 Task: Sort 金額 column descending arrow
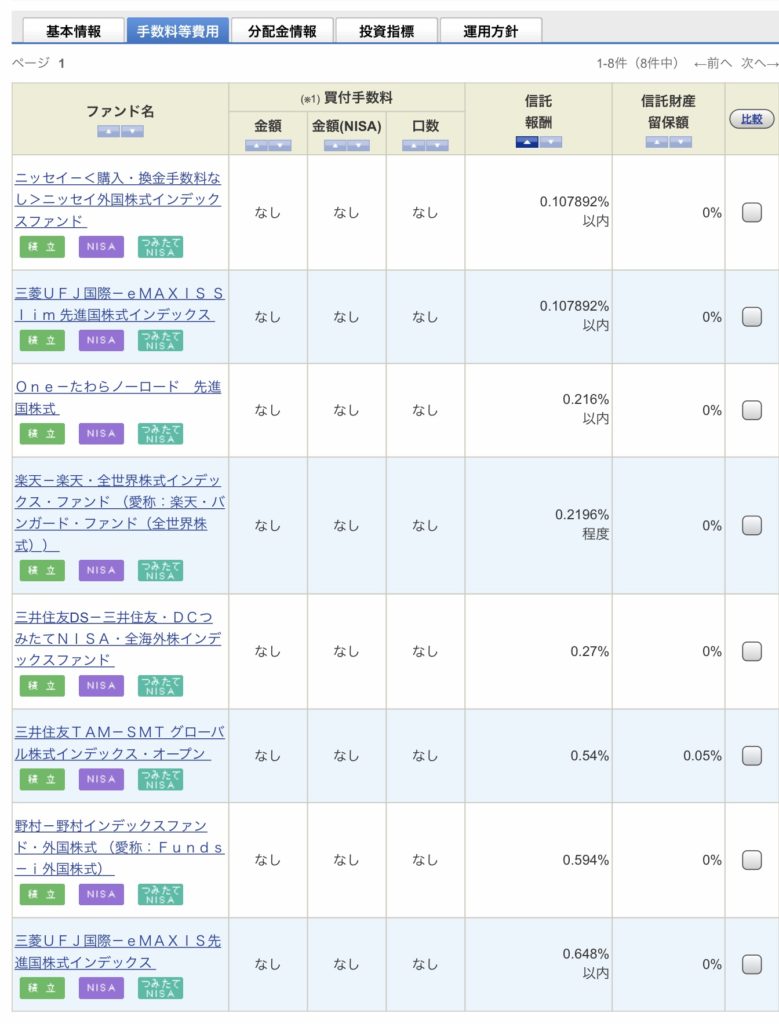tap(280, 145)
